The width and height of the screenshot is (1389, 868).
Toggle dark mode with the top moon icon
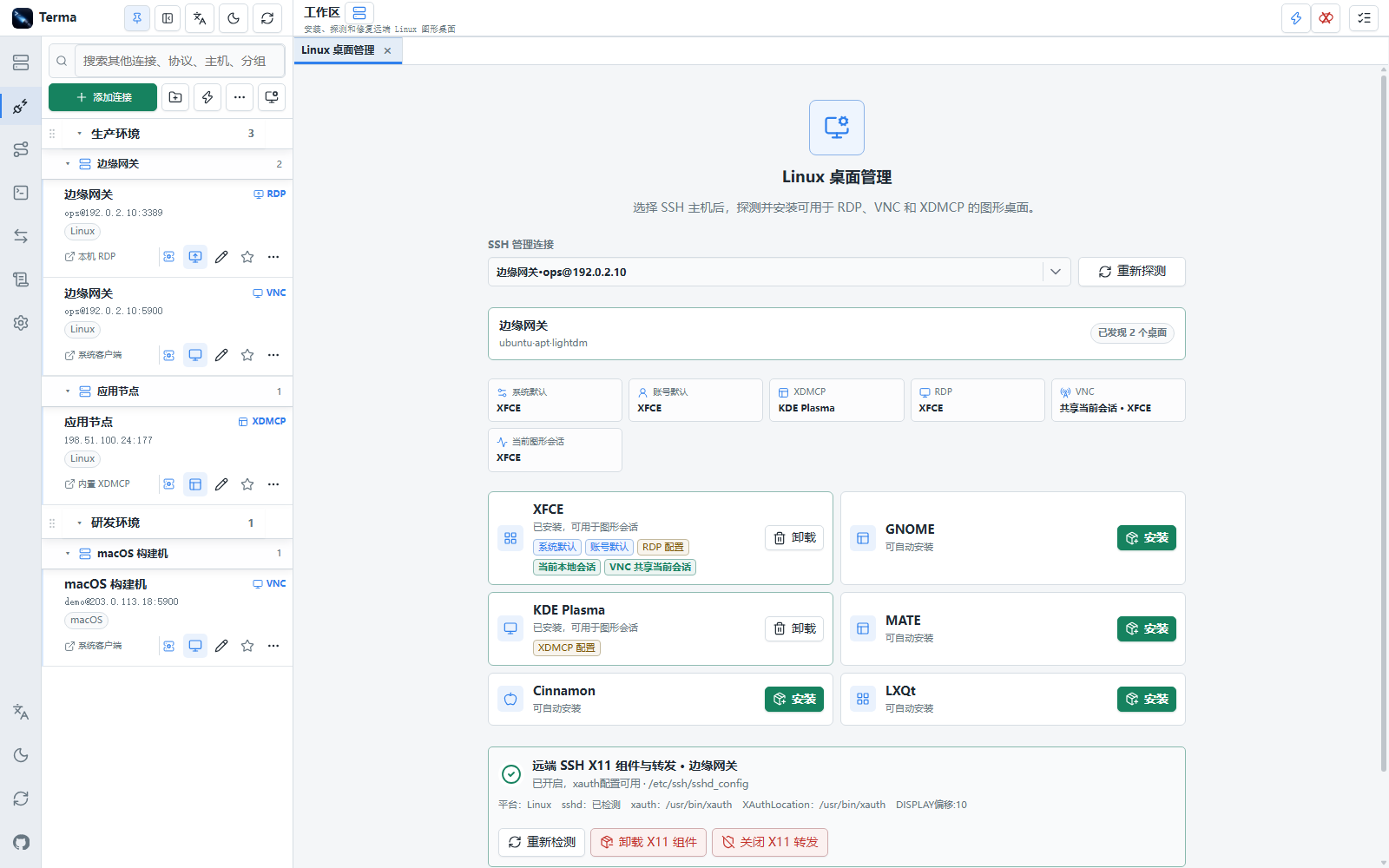tap(234, 17)
